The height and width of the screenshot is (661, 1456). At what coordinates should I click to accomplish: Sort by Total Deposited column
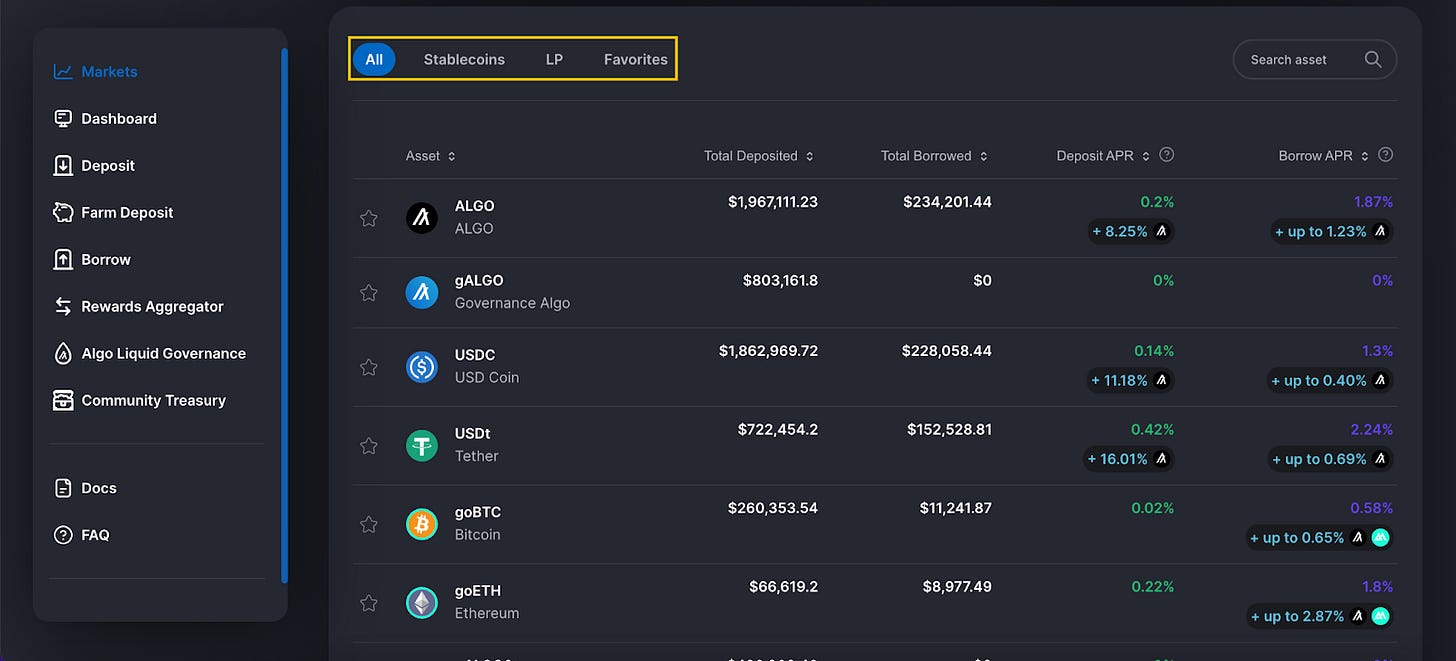(759, 156)
